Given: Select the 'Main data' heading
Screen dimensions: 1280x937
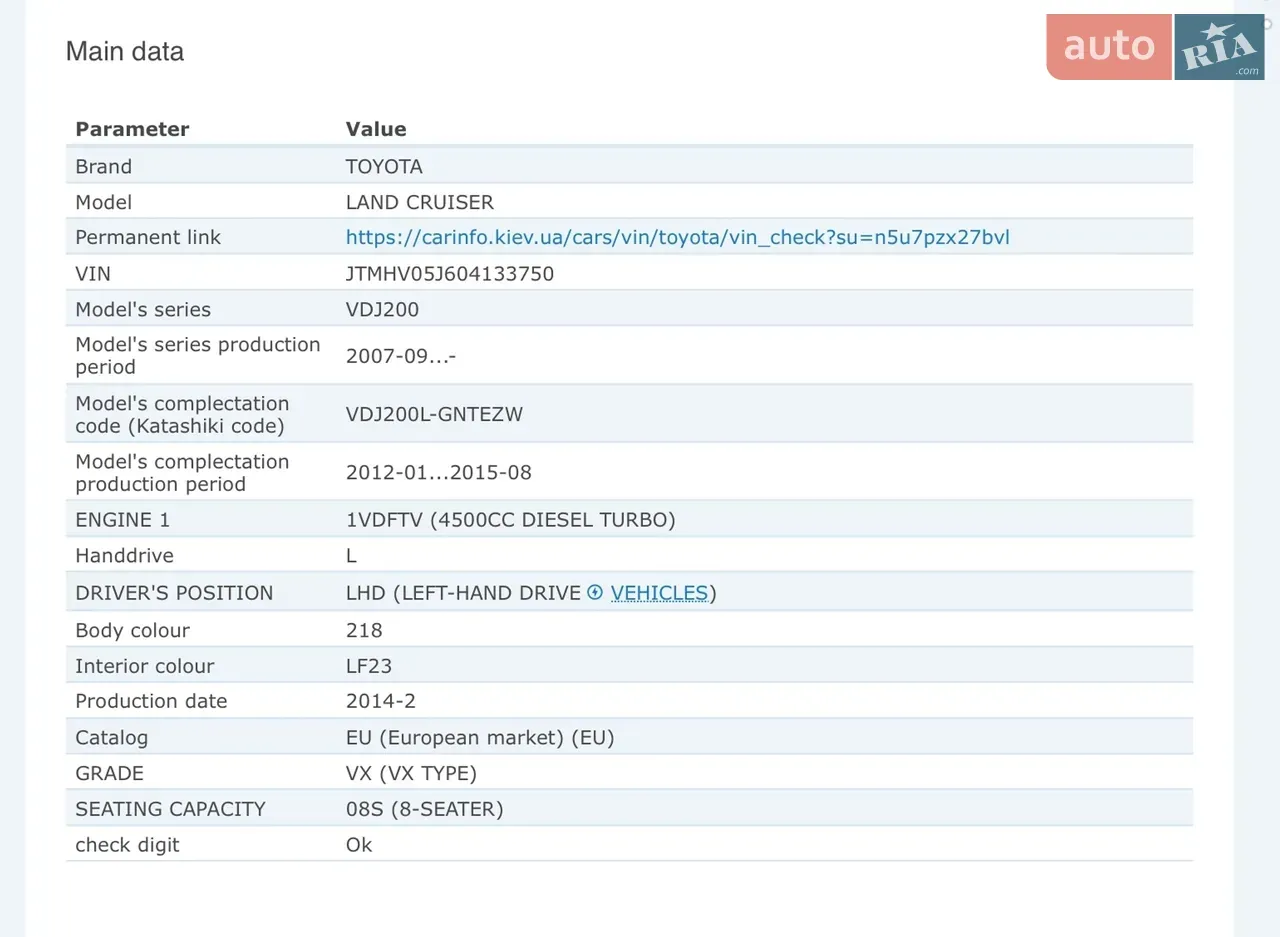Looking at the screenshot, I should coord(125,51).
